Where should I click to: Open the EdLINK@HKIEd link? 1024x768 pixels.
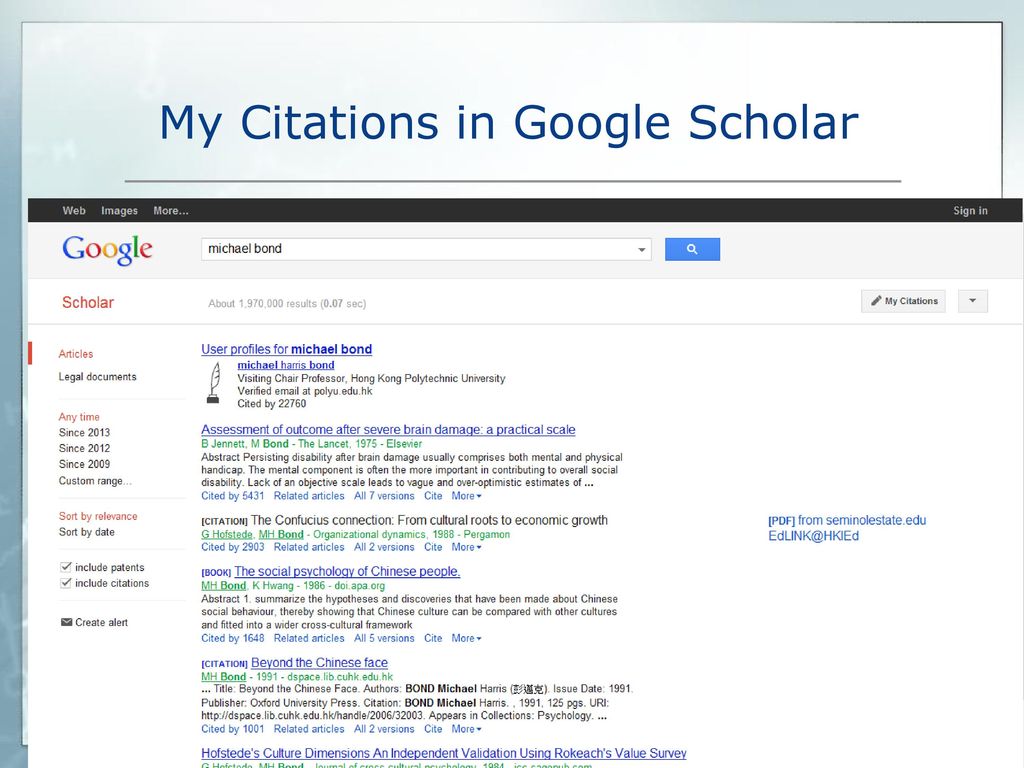(813, 536)
